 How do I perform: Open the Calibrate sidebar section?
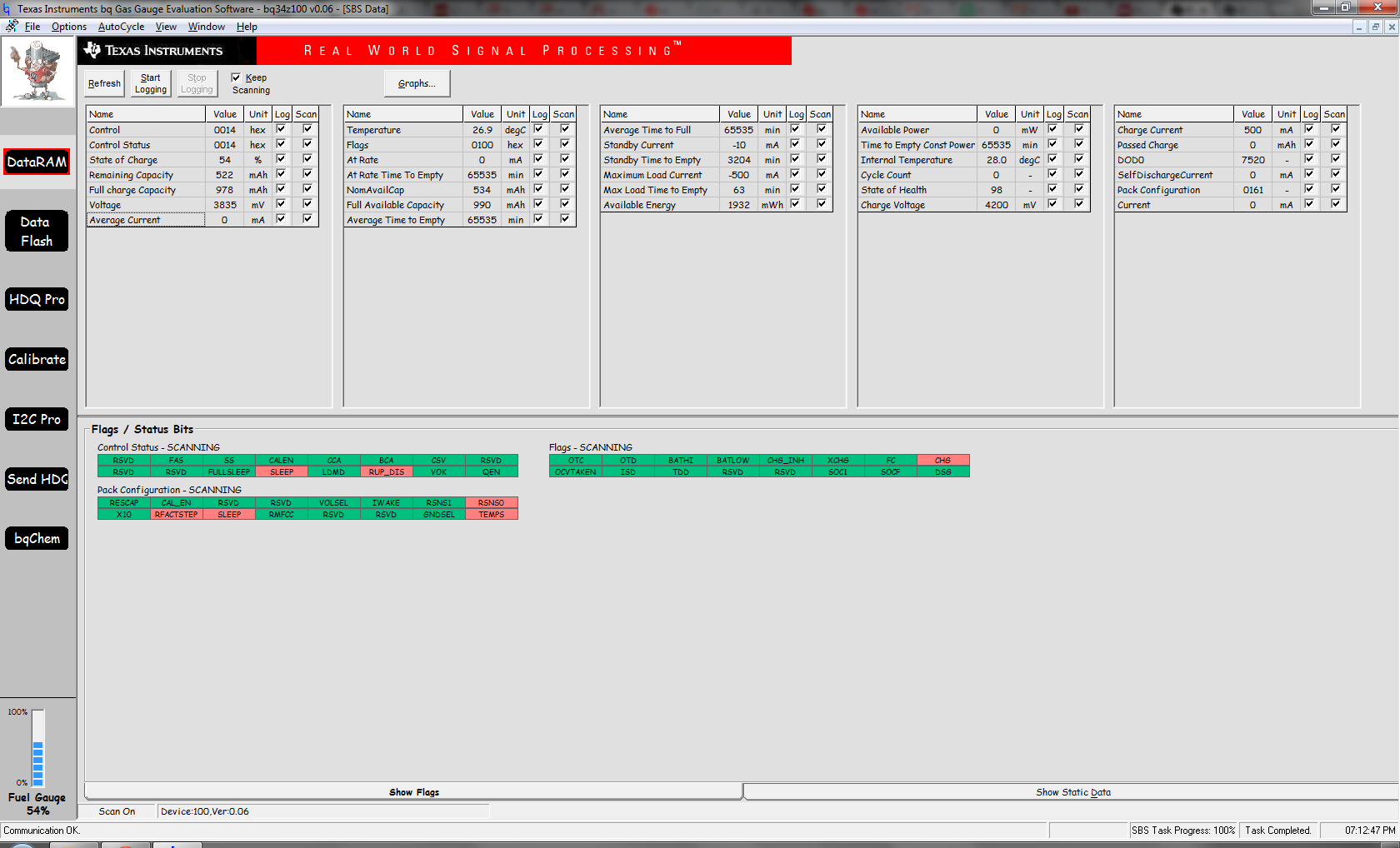click(37, 359)
